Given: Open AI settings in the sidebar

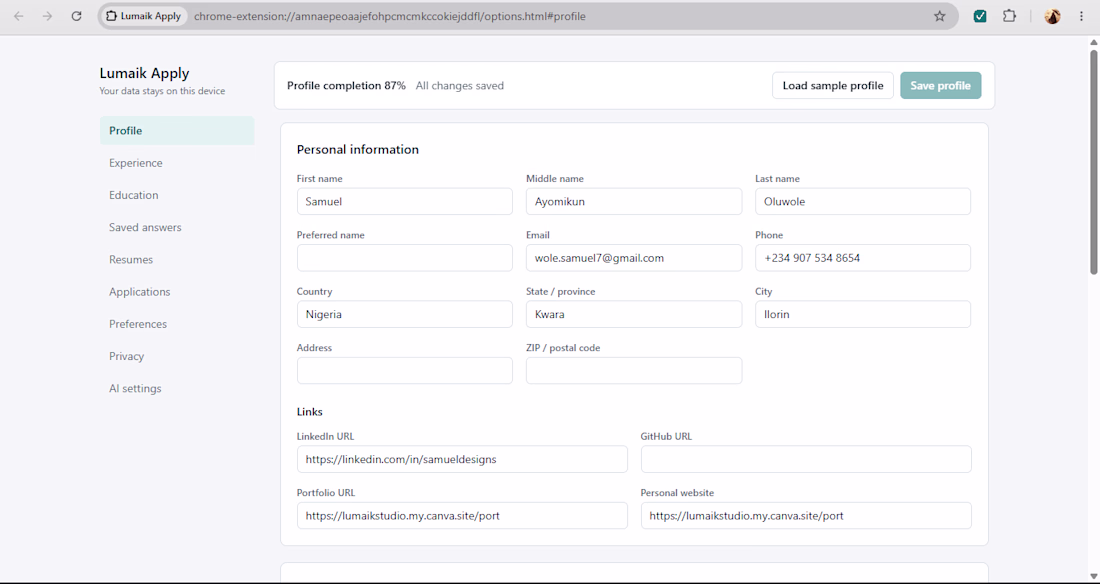Looking at the screenshot, I should tap(177, 389).
